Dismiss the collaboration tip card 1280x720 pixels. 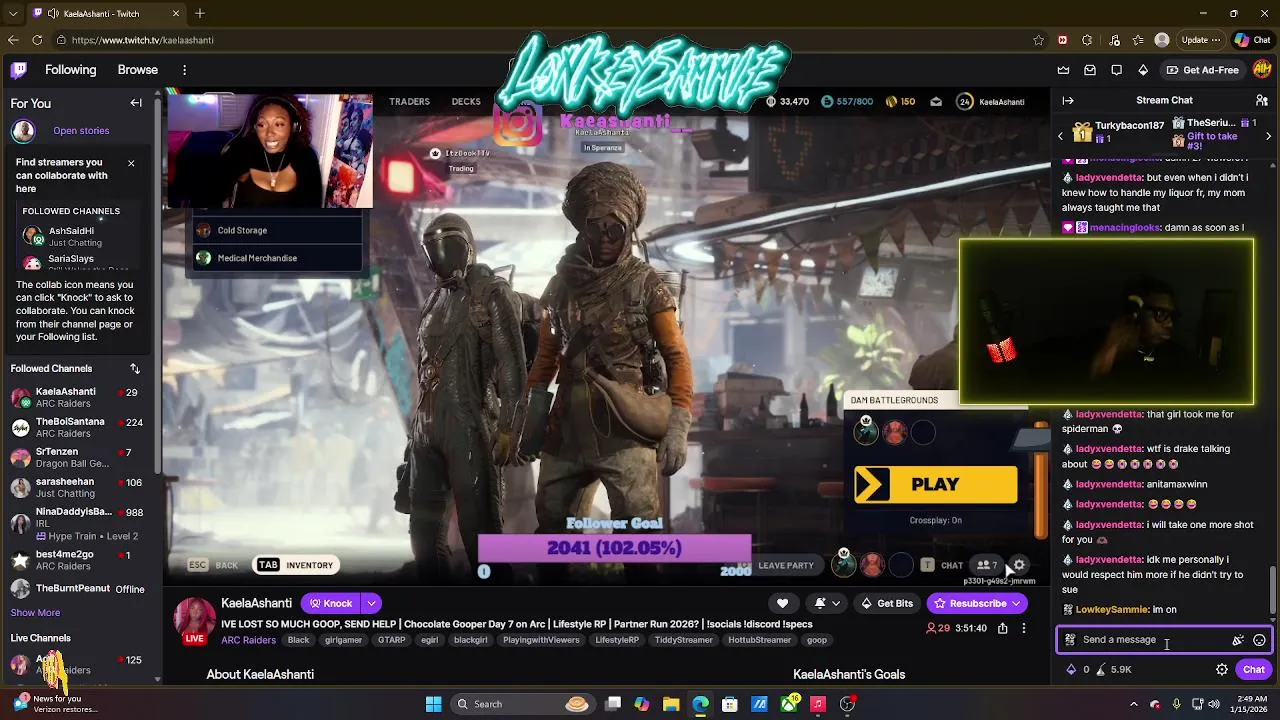tap(130, 163)
